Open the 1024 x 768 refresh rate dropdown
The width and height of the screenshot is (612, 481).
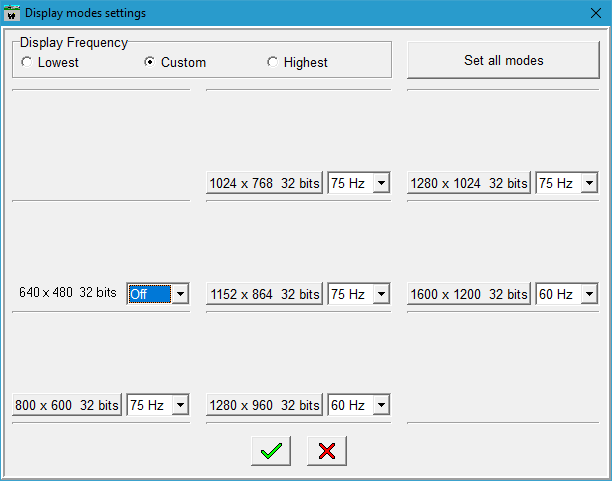coord(380,184)
